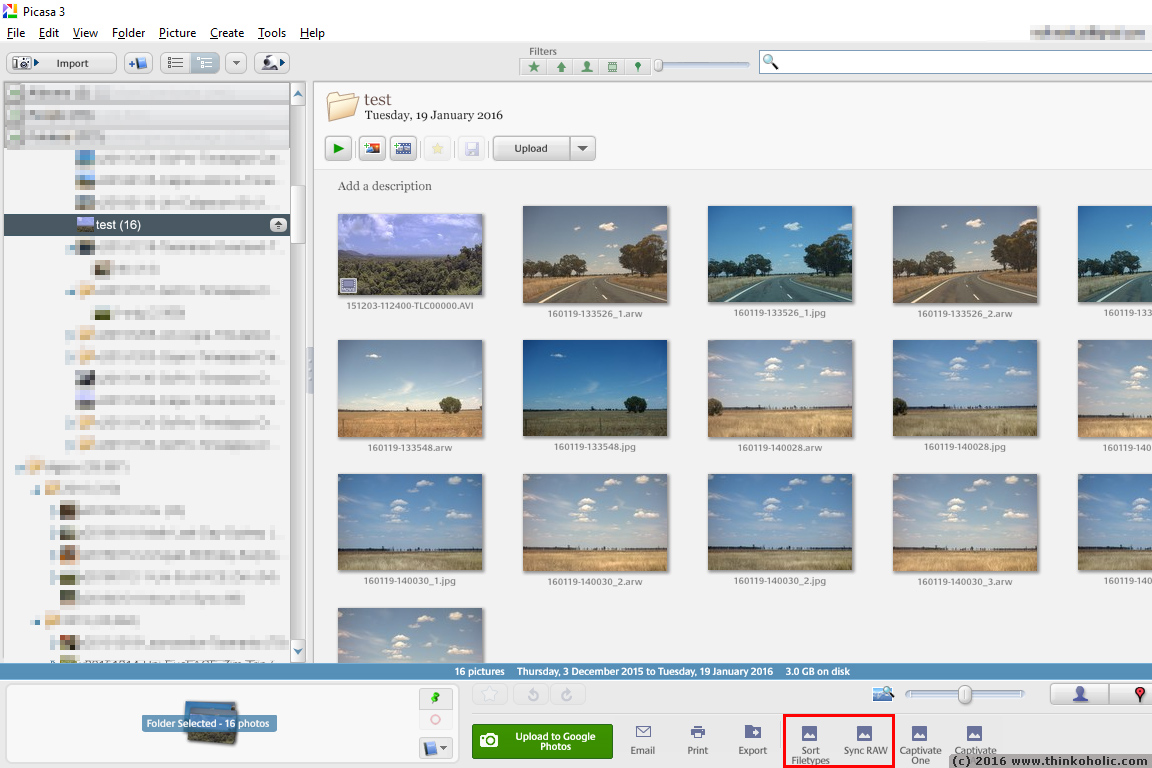The height and width of the screenshot is (768, 1152).
Task: Select thumbnail 160119-133526_1.arw
Action: click(x=595, y=254)
